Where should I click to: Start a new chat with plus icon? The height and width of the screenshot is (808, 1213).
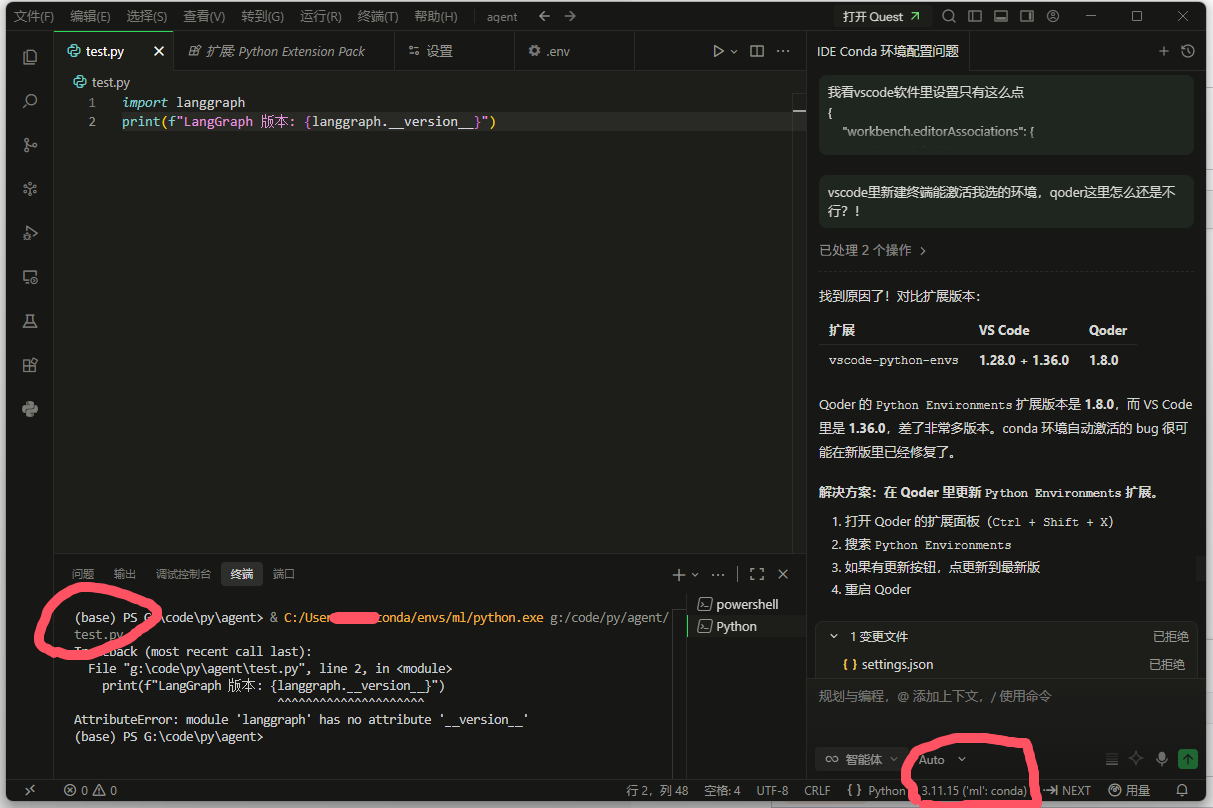1163,51
